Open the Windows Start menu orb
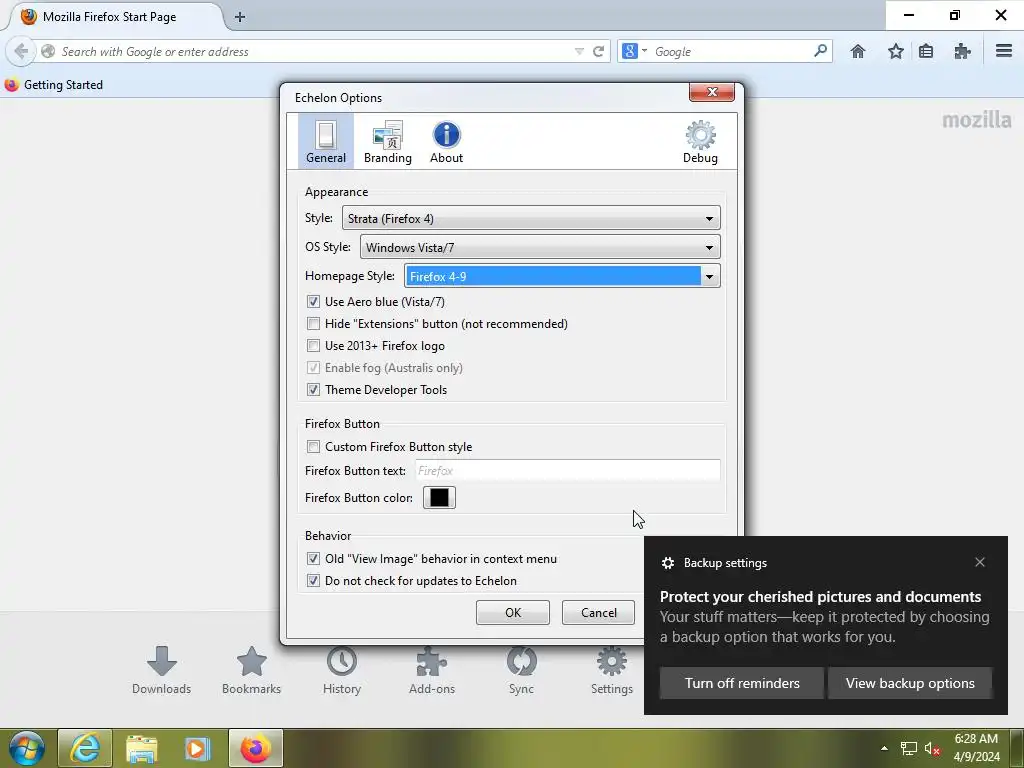The width and height of the screenshot is (1024, 768). (x=26, y=748)
